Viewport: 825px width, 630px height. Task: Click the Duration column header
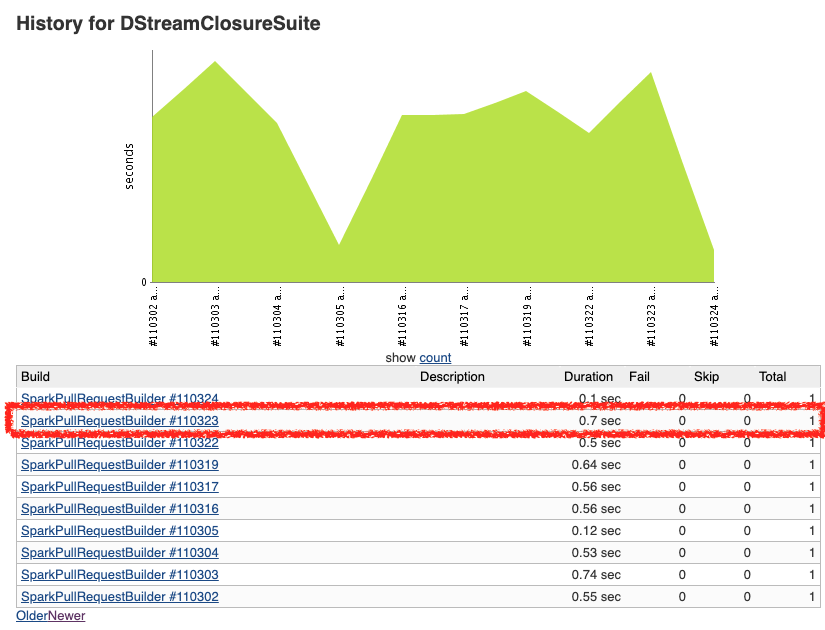588,377
